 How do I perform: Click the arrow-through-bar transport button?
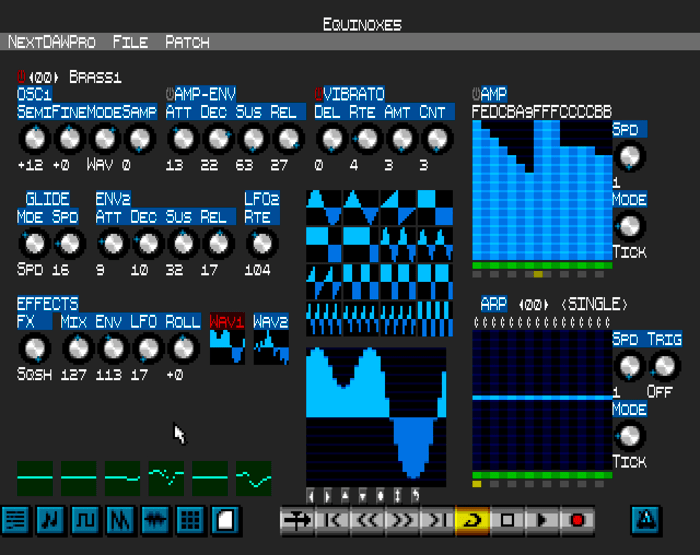[x=298, y=520]
